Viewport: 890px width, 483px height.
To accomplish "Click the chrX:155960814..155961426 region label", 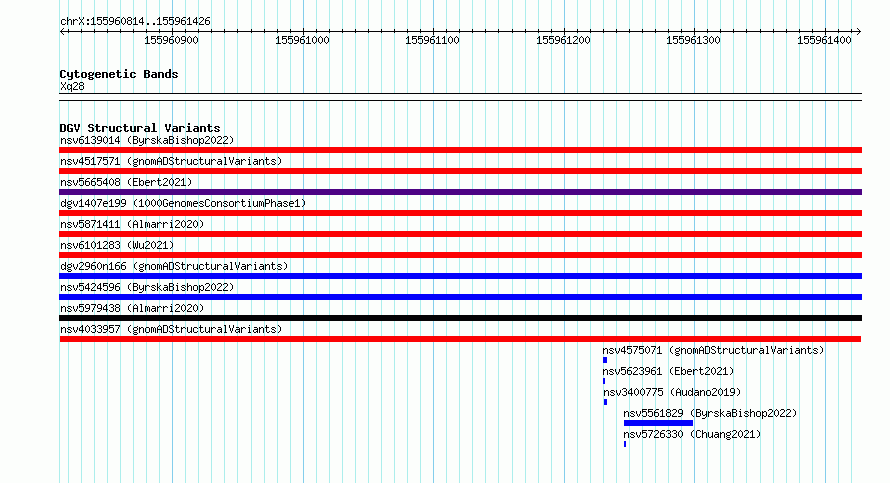I will tap(135, 21).
